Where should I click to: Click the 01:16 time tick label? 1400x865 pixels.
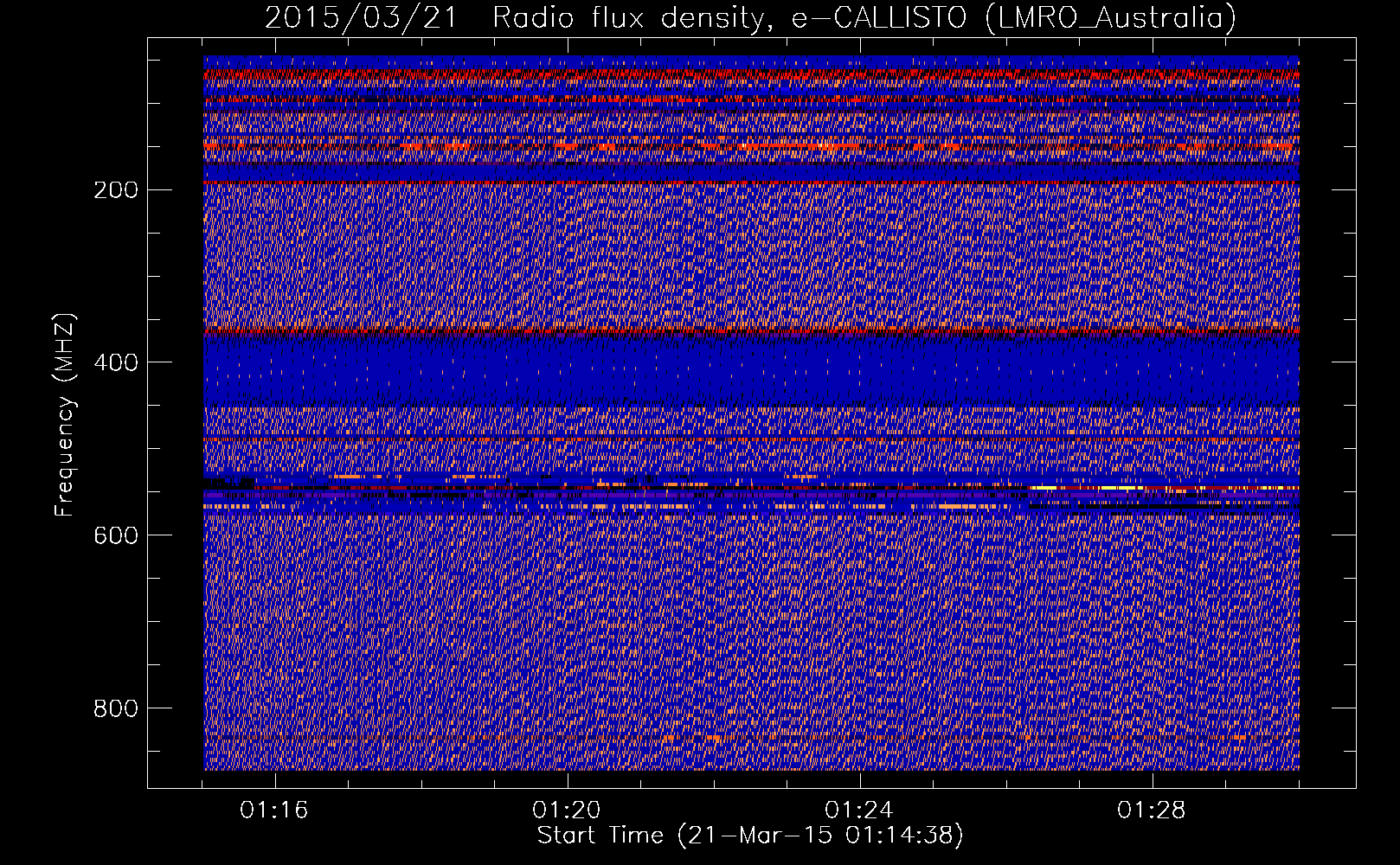point(274,811)
